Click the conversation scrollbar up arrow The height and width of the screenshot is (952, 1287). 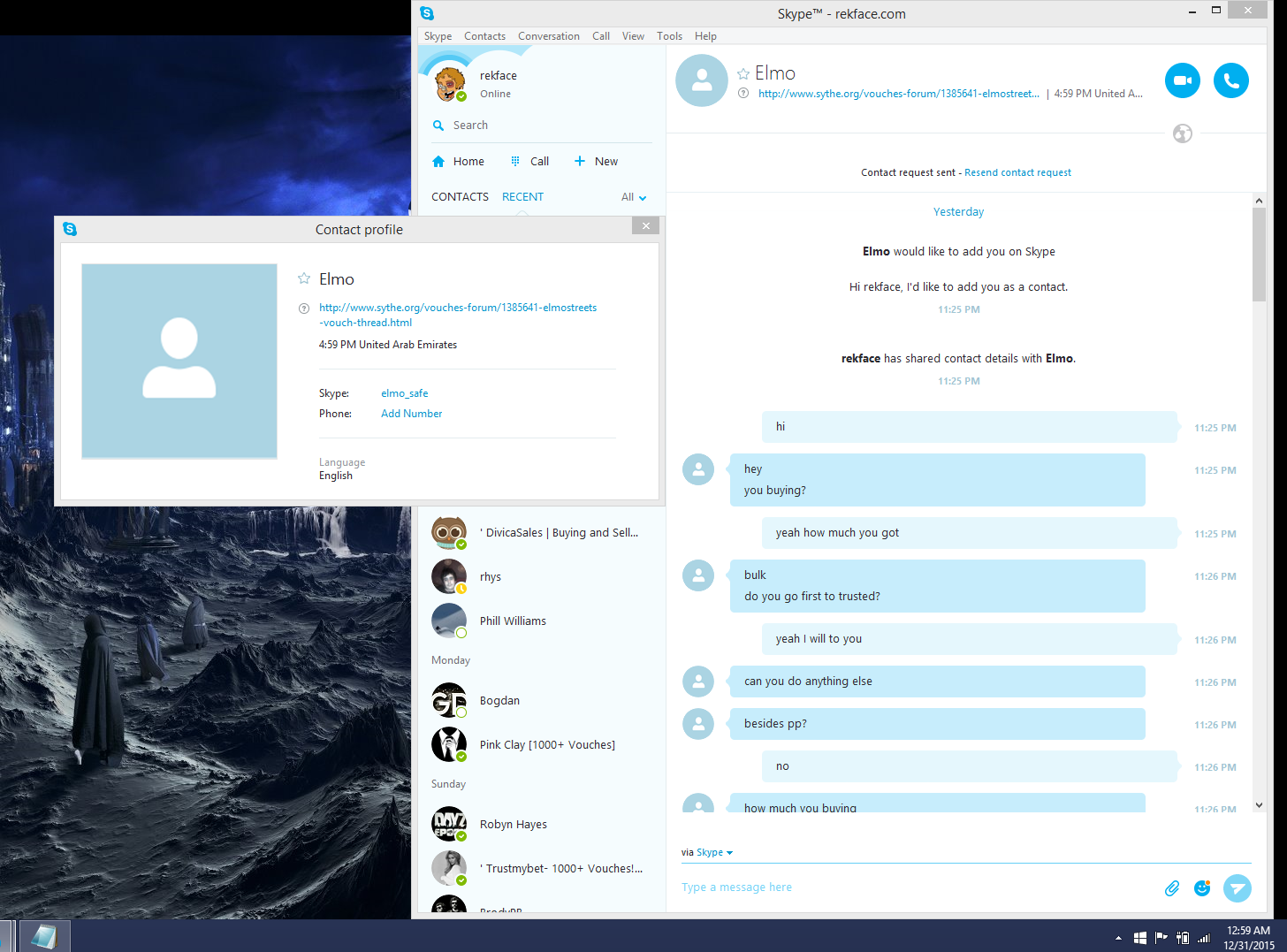[x=1259, y=201]
